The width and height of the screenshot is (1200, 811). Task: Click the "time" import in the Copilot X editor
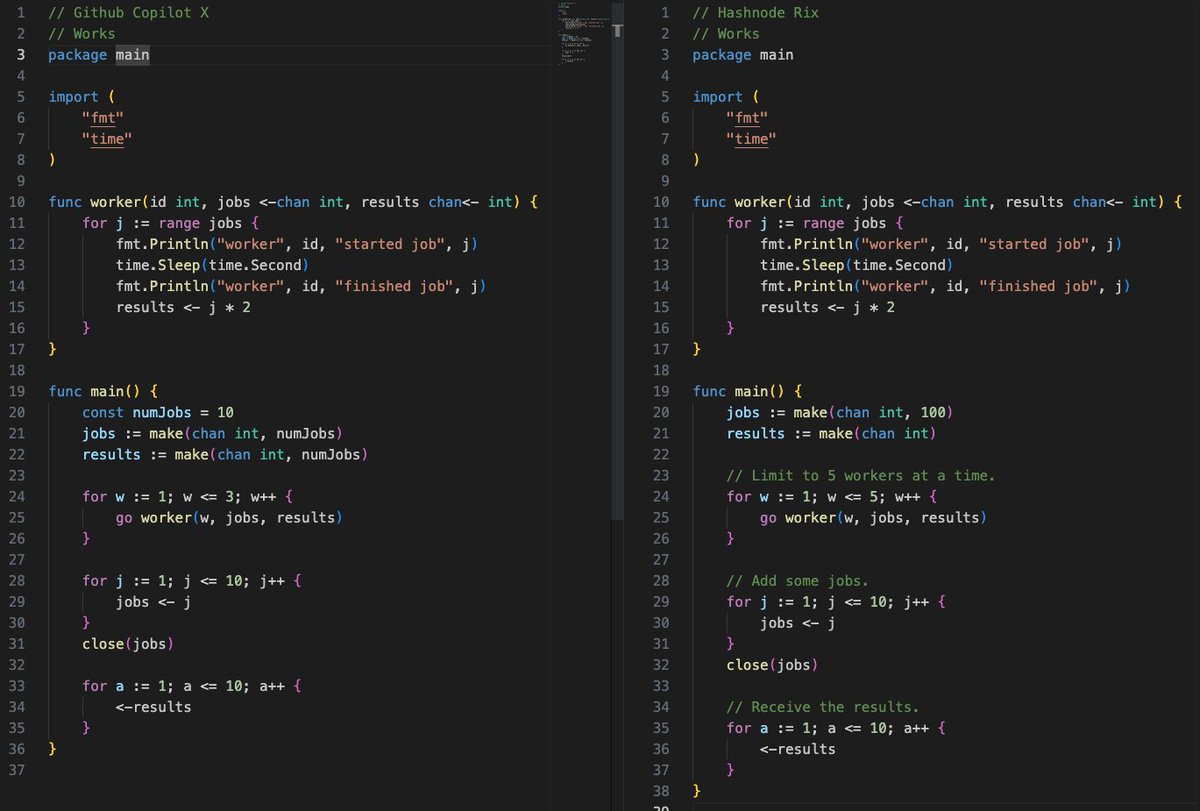point(107,139)
